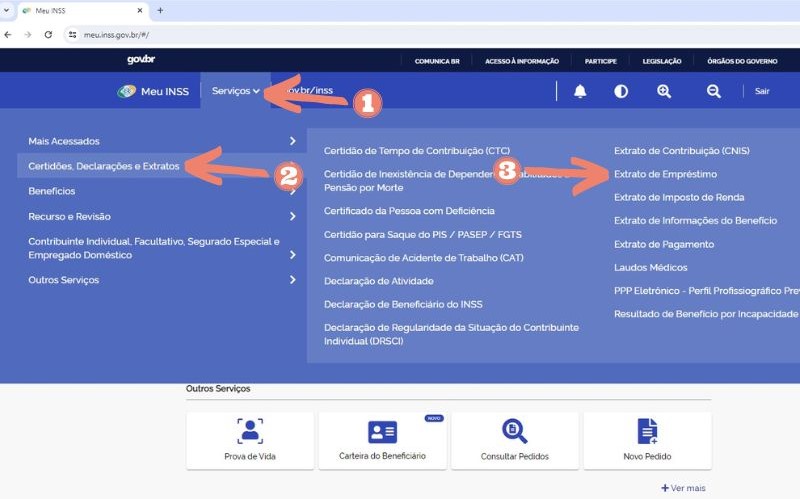Click the zoom out magnifier icon
800x499 pixels.
tap(714, 91)
